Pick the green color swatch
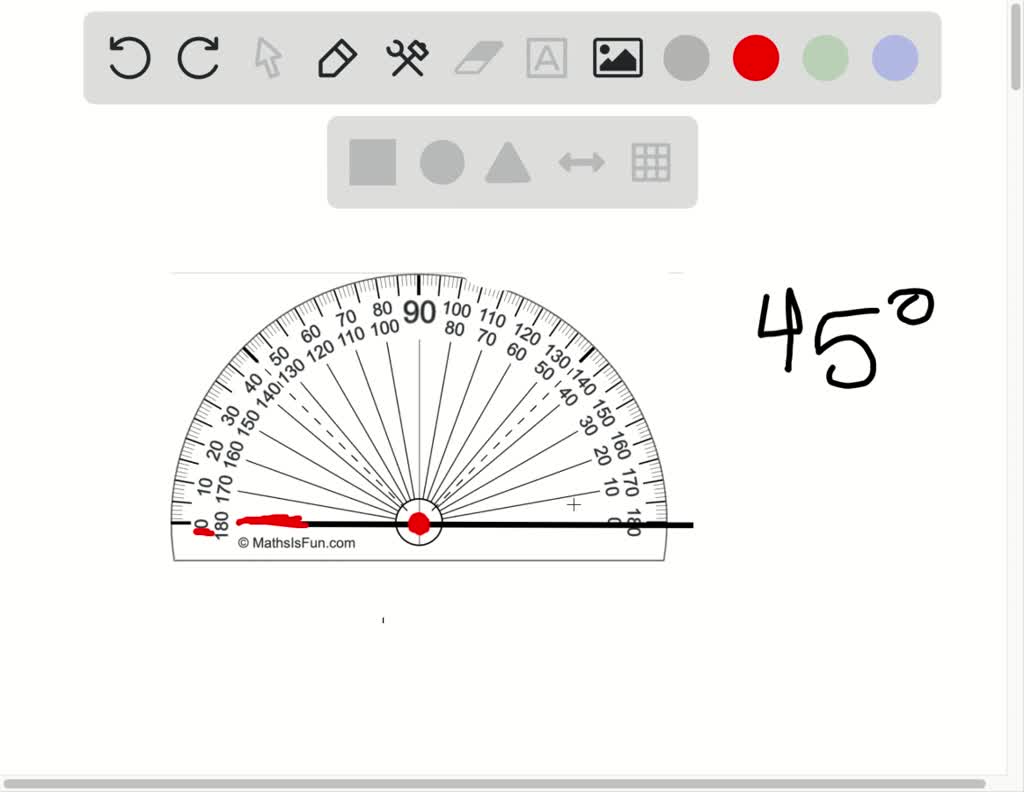This screenshot has width=1024, height=792. tap(824, 57)
